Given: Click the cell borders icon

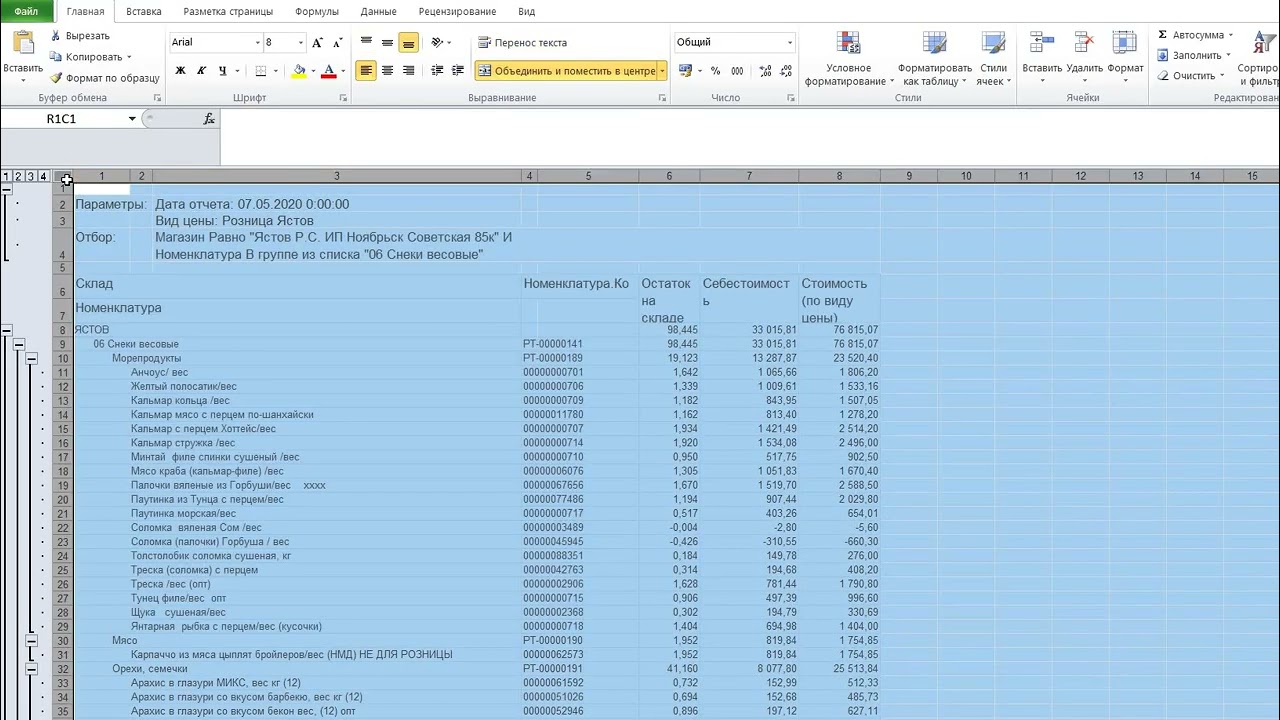Looking at the screenshot, I should [261, 71].
